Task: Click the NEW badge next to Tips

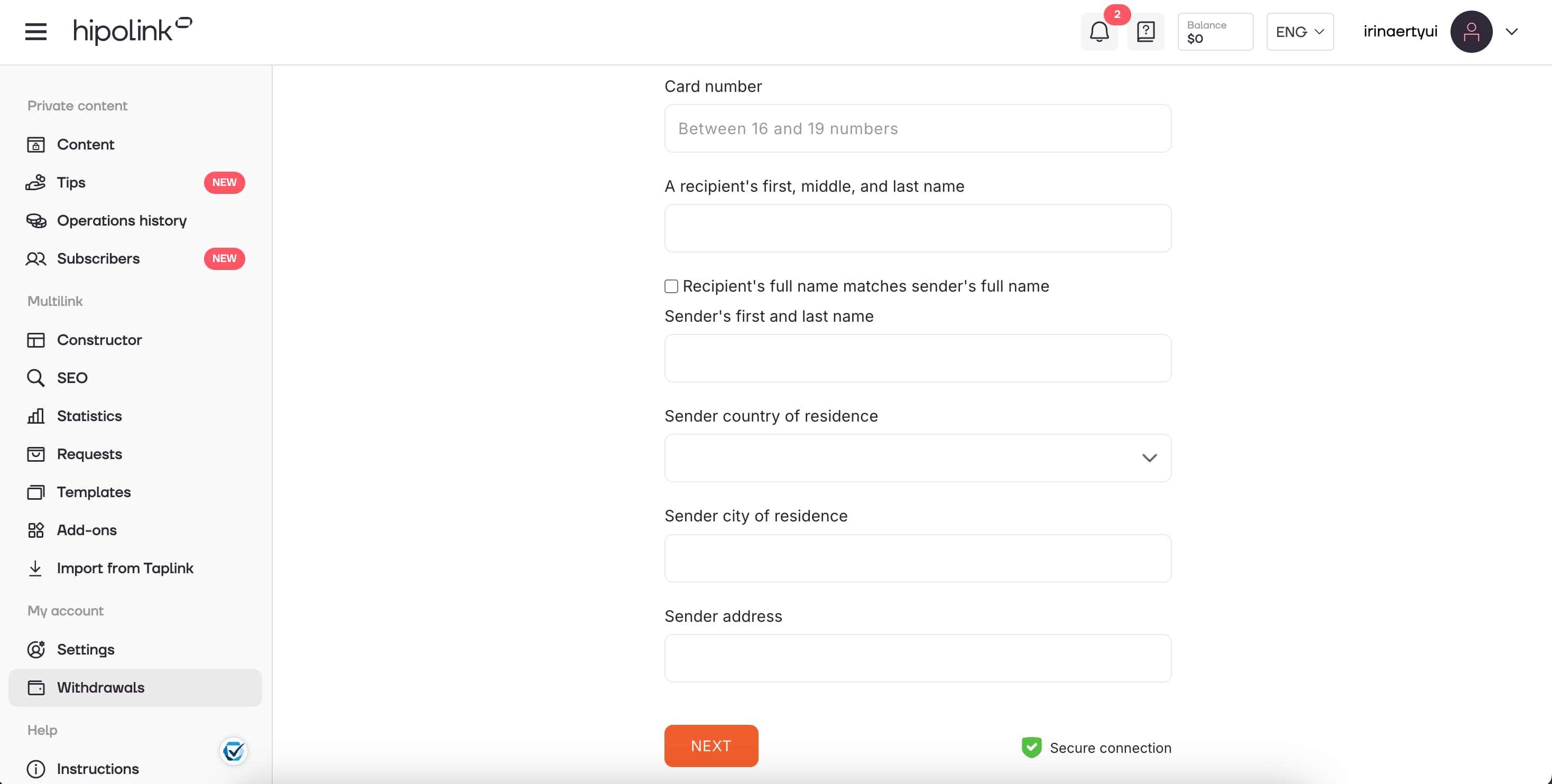Action: coord(224,182)
